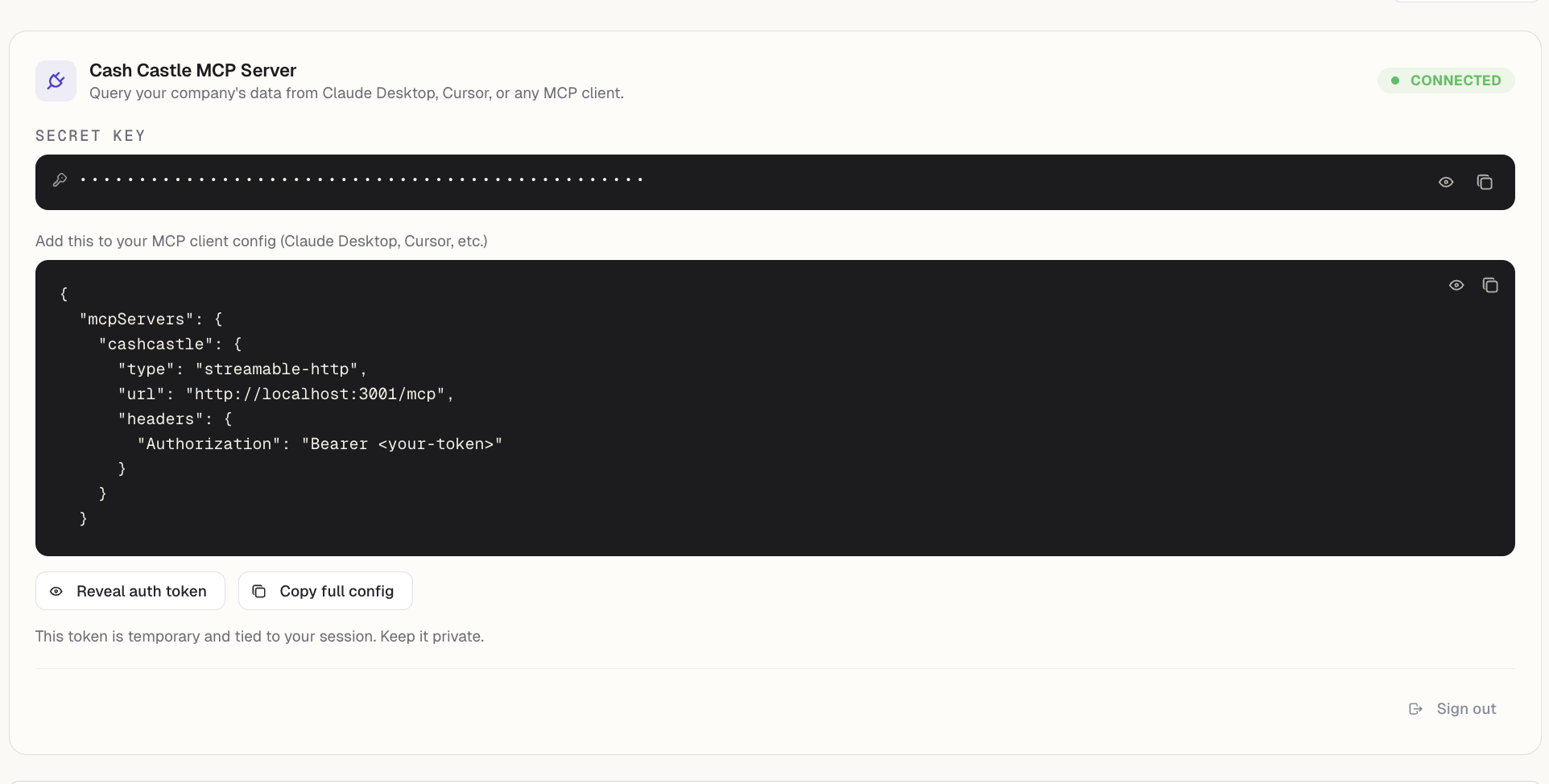This screenshot has height=784, width=1549.
Task: Click the SECRET KEY label
Action: click(x=90, y=135)
